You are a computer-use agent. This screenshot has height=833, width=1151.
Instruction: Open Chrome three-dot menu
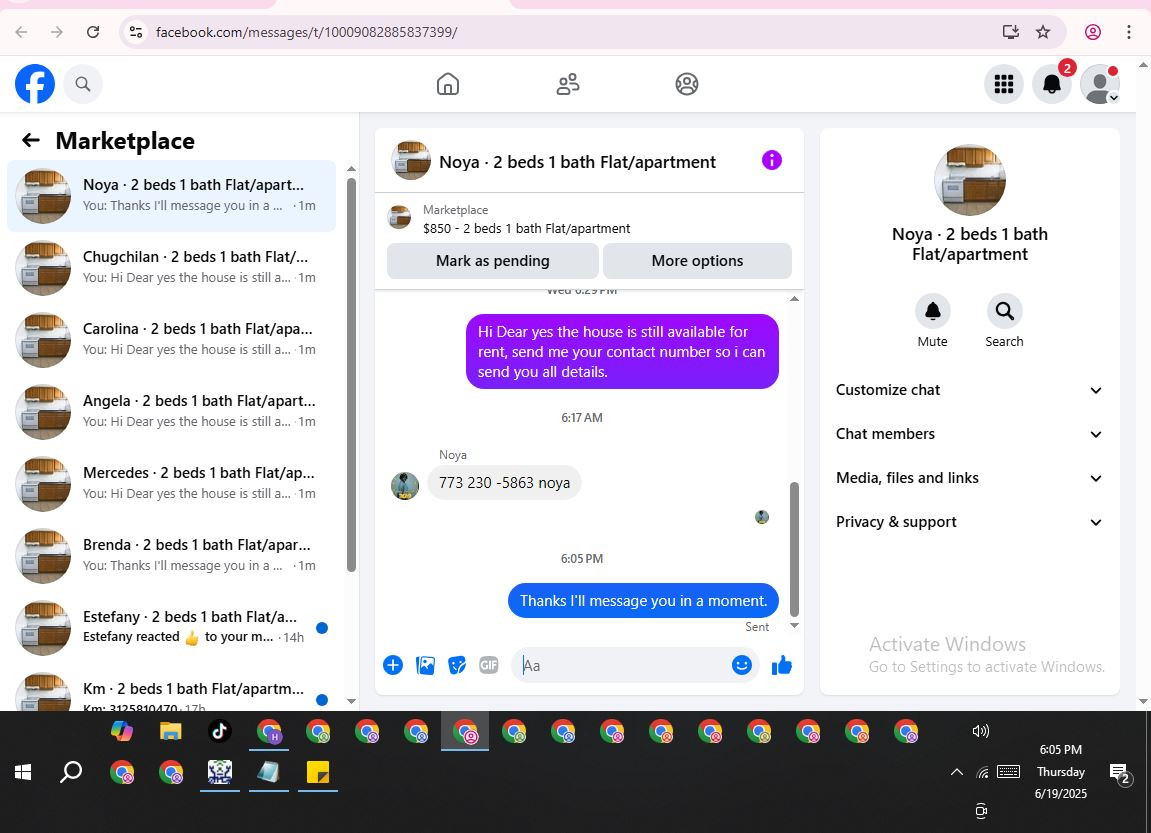1129,32
